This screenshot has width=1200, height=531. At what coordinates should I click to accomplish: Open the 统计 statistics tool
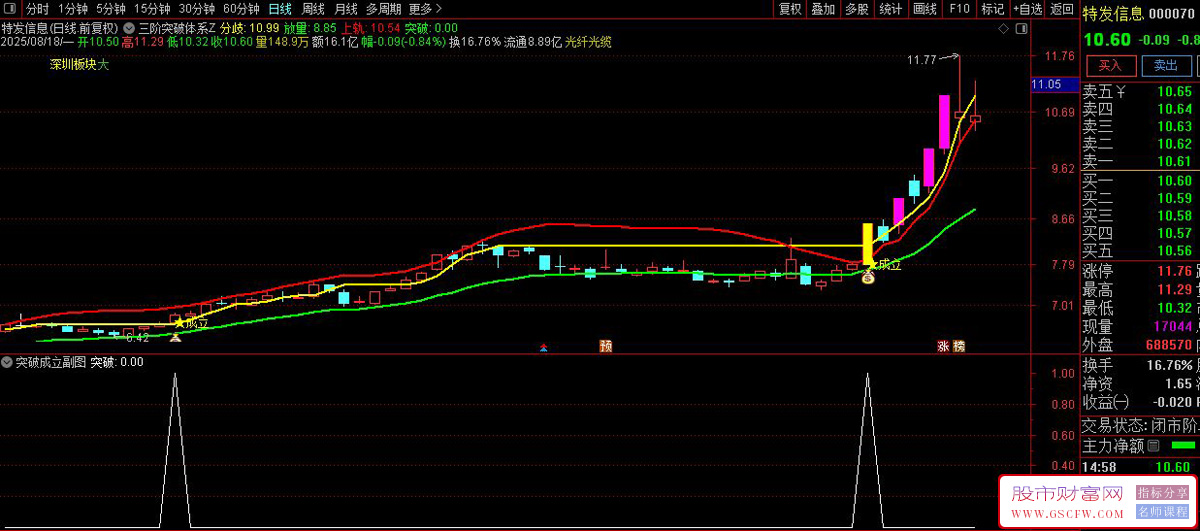point(890,9)
